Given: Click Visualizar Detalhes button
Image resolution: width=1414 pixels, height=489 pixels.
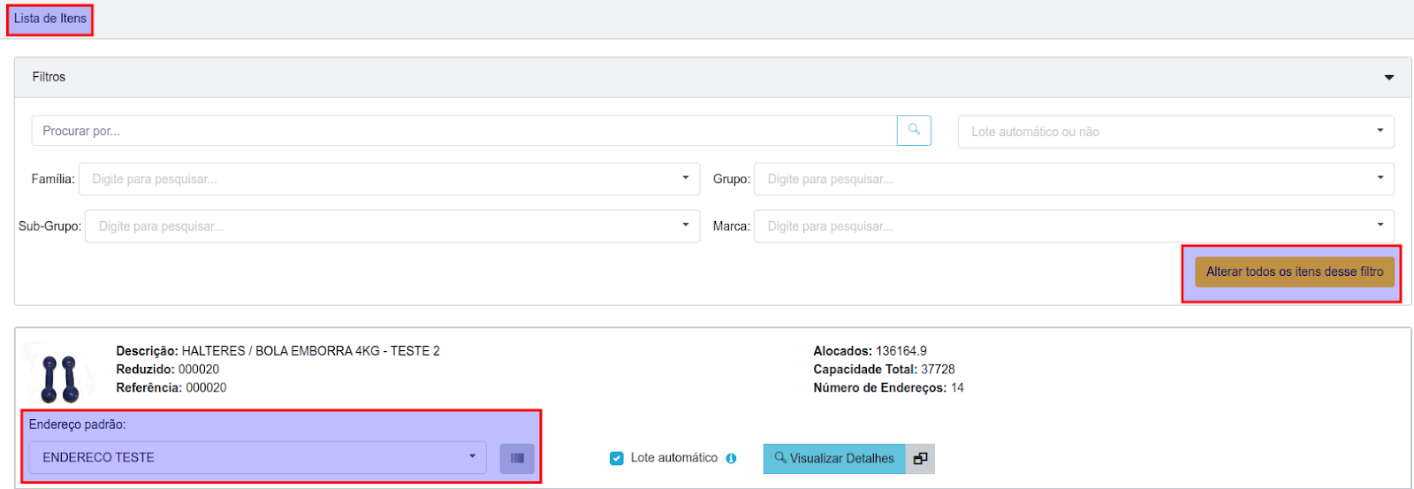Looking at the screenshot, I should [x=834, y=458].
